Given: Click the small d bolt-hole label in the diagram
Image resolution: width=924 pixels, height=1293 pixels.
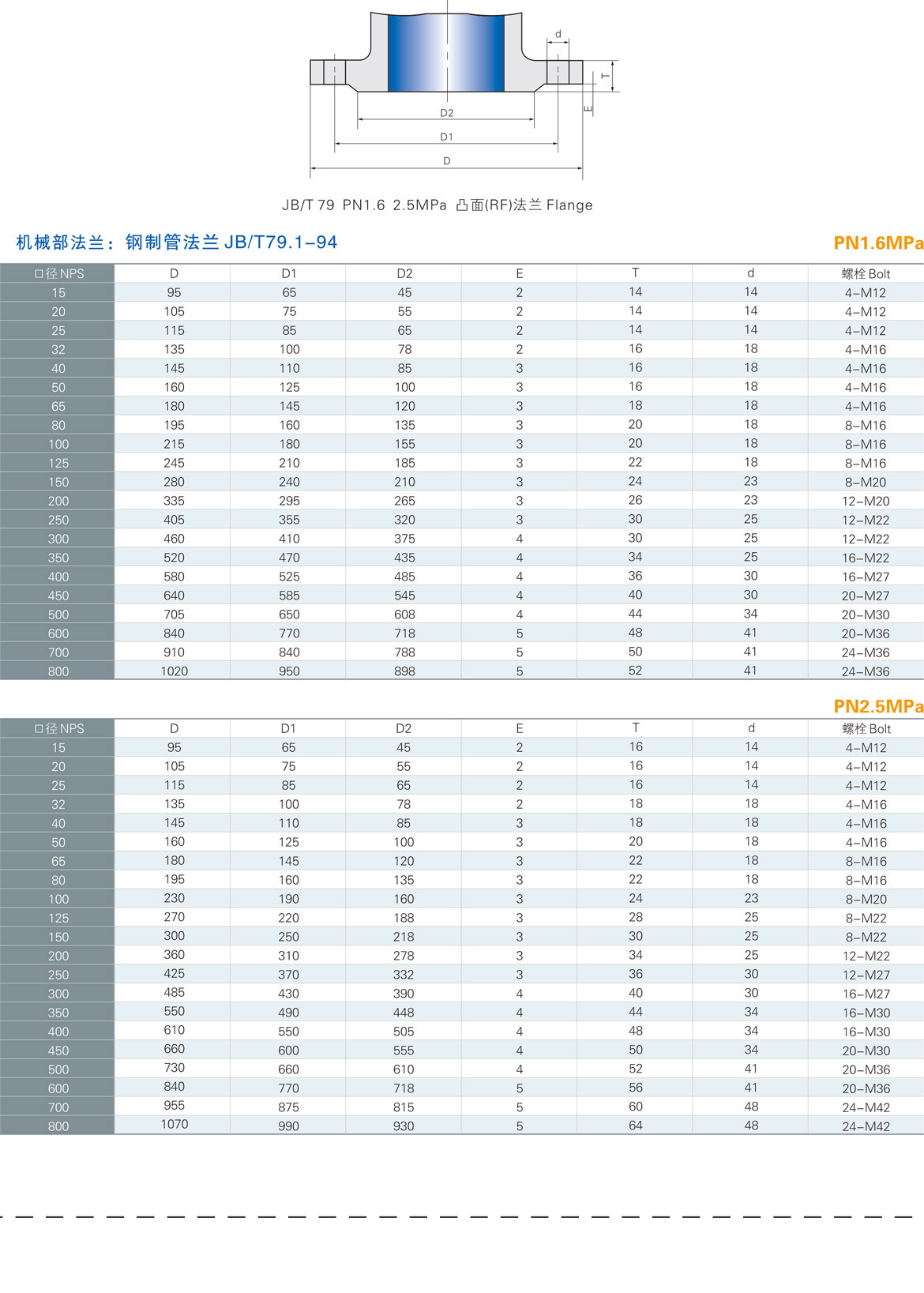Looking at the screenshot, I should pyautogui.click(x=558, y=34).
